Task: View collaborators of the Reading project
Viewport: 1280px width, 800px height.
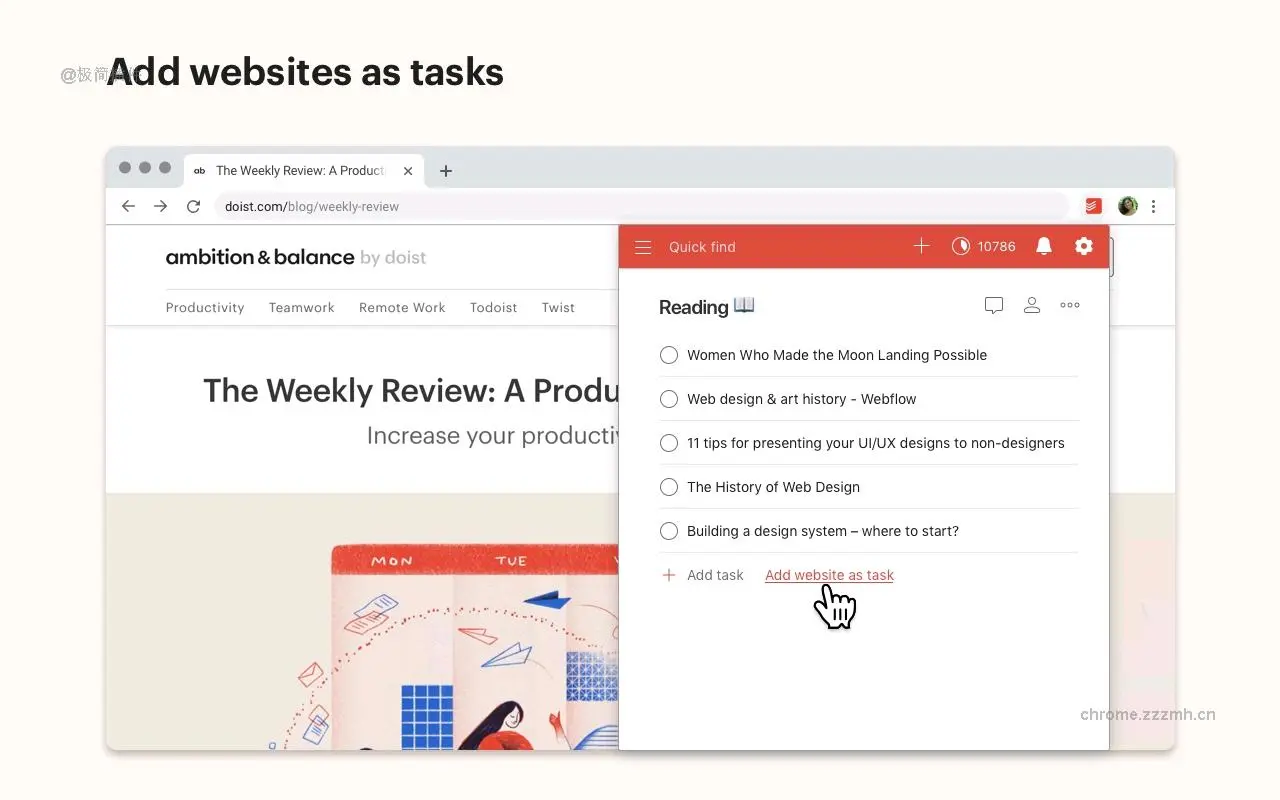Action: (1032, 305)
